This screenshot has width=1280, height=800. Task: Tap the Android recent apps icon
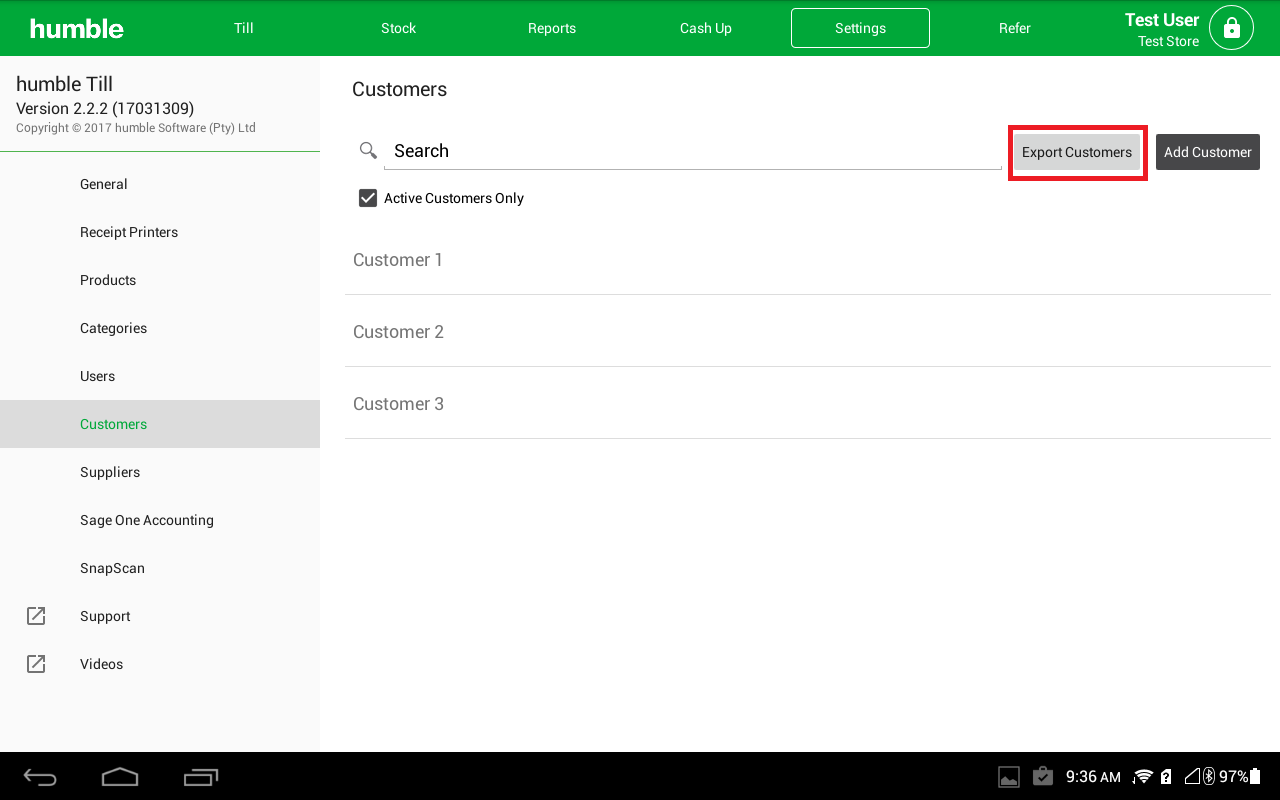coord(201,777)
